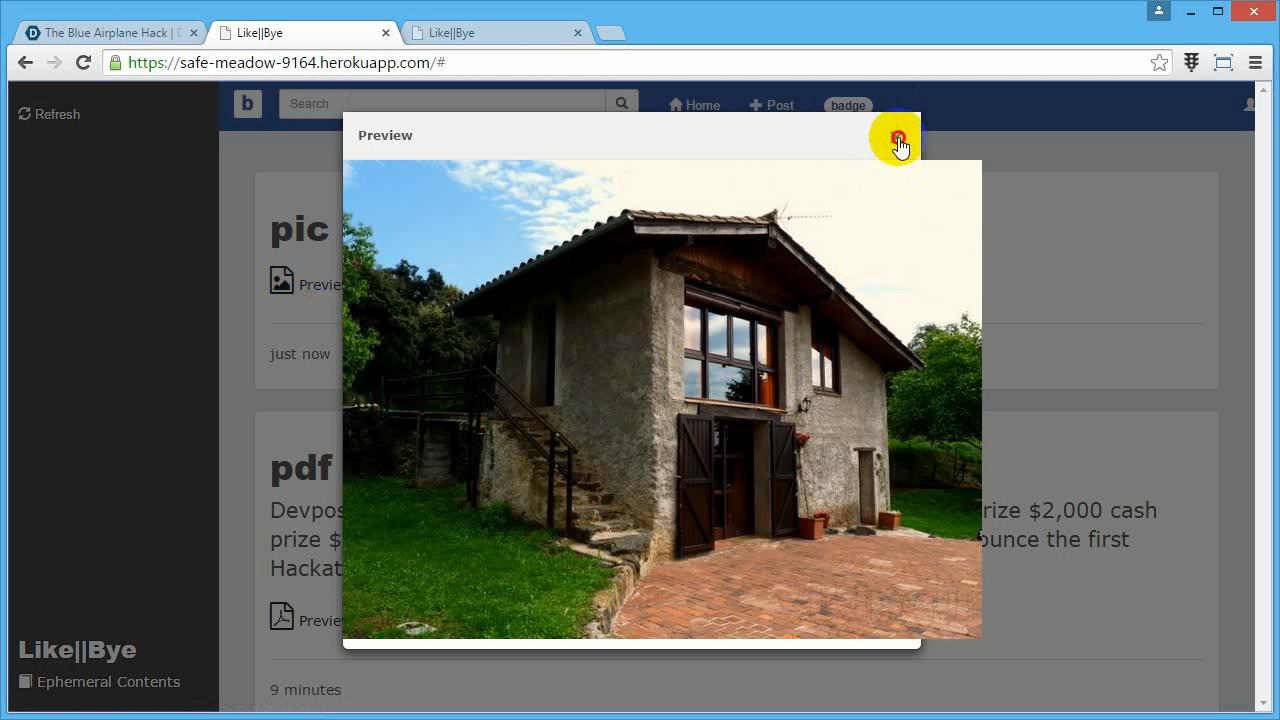Click the green padlock security icon

116,62
